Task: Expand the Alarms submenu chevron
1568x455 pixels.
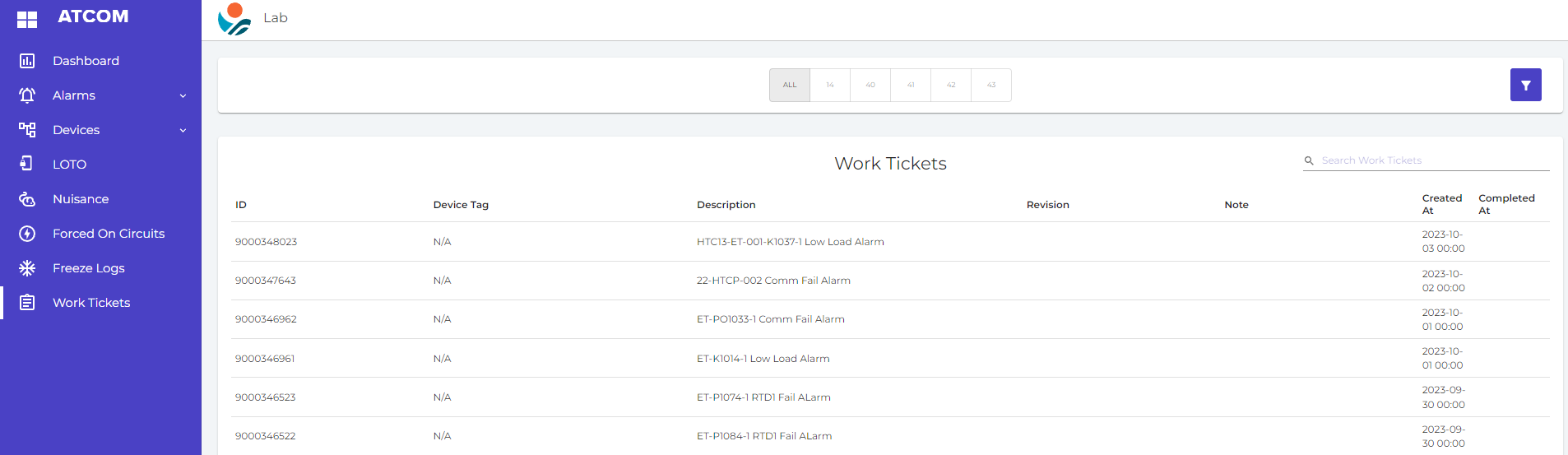Action: (x=183, y=96)
